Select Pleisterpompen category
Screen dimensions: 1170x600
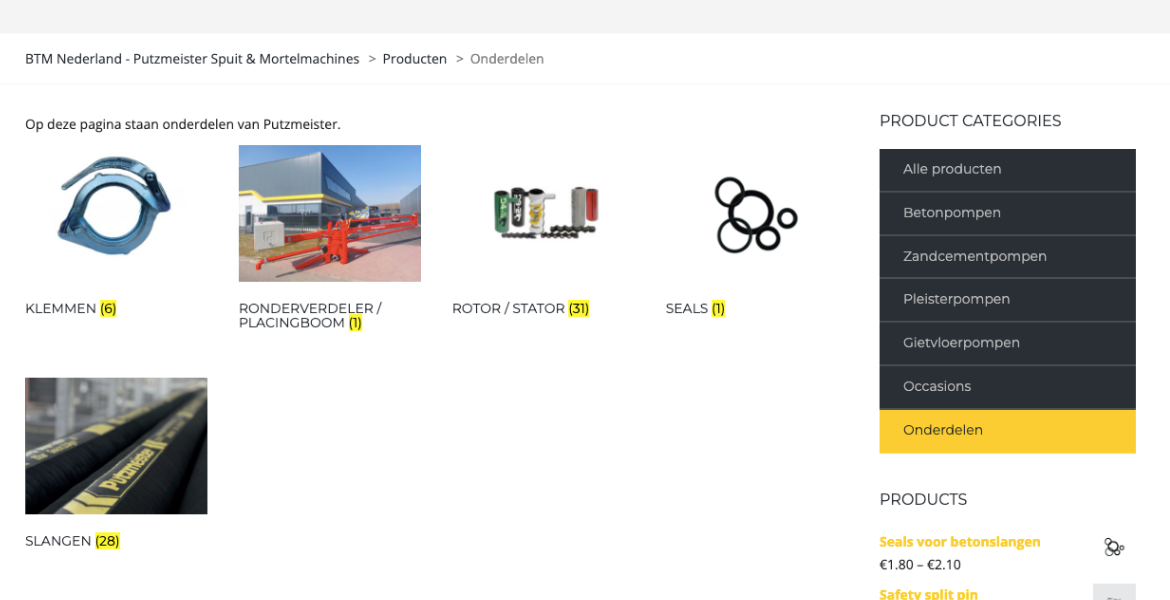point(1007,299)
